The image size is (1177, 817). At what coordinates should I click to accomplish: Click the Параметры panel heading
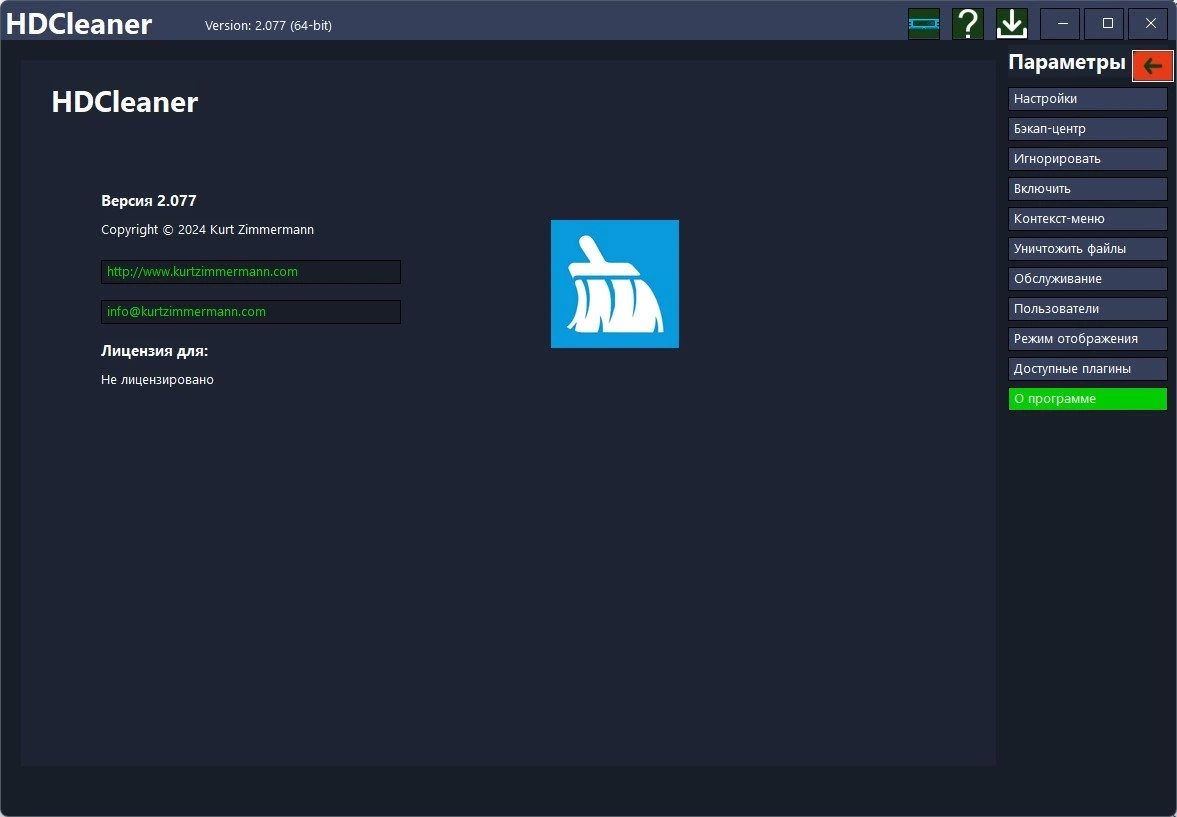click(x=1067, y=62)
